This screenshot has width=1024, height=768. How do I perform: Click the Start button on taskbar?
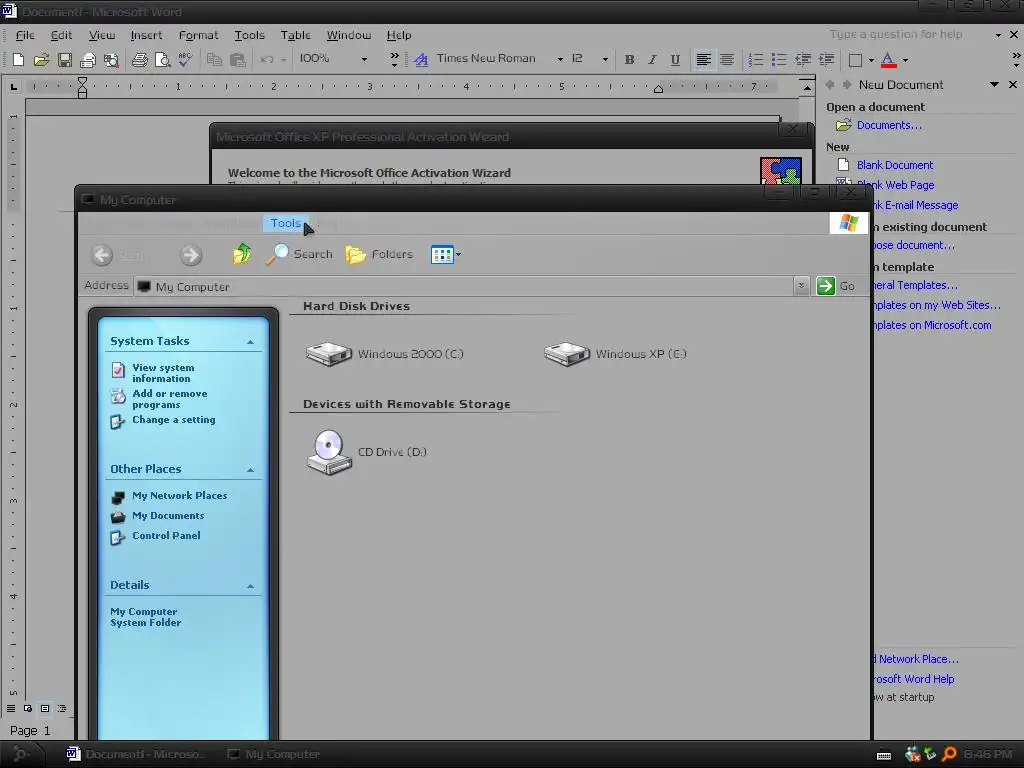point(21,754)
